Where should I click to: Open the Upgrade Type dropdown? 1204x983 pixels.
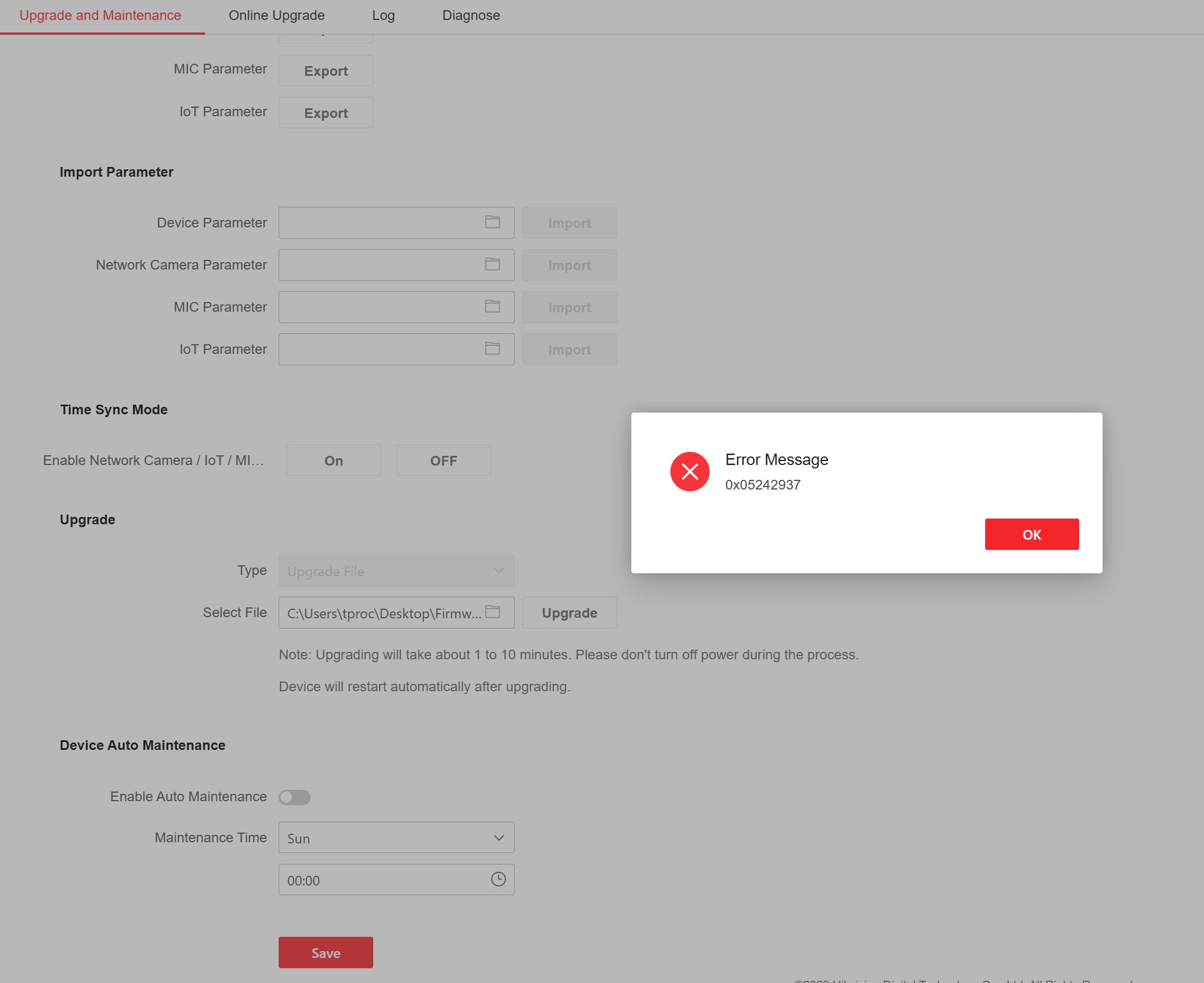pyautogui.click(x=396, y=571)
